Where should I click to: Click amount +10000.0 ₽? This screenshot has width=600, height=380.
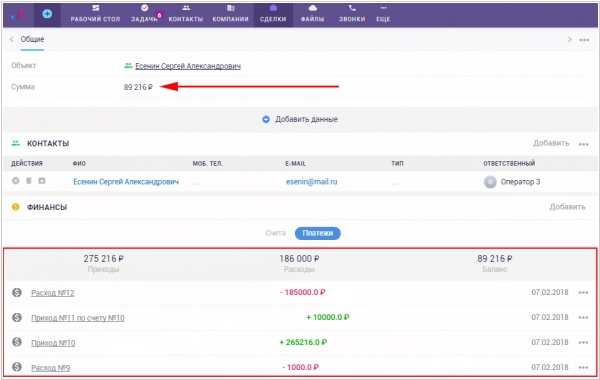tap(328, 317)
